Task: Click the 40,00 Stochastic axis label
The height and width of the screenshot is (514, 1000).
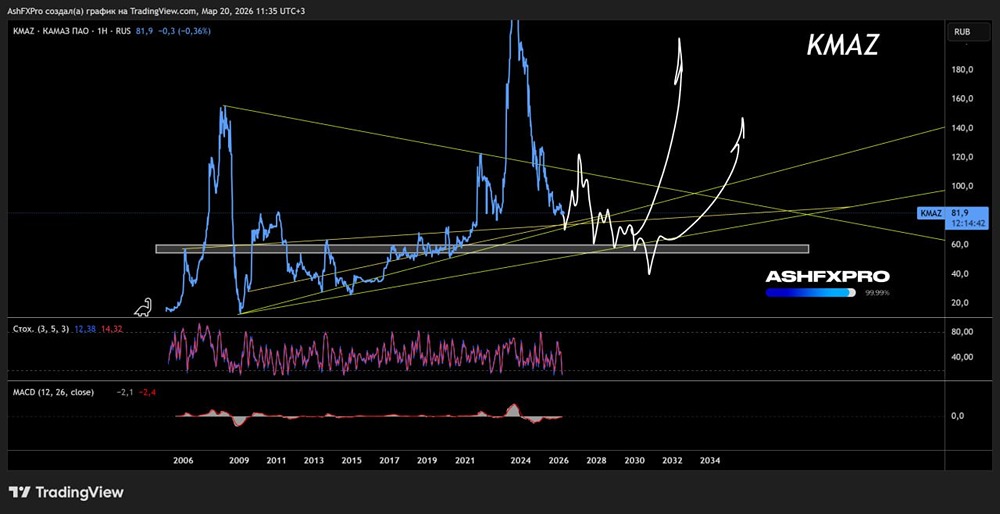Action: (x=963, y=357)
